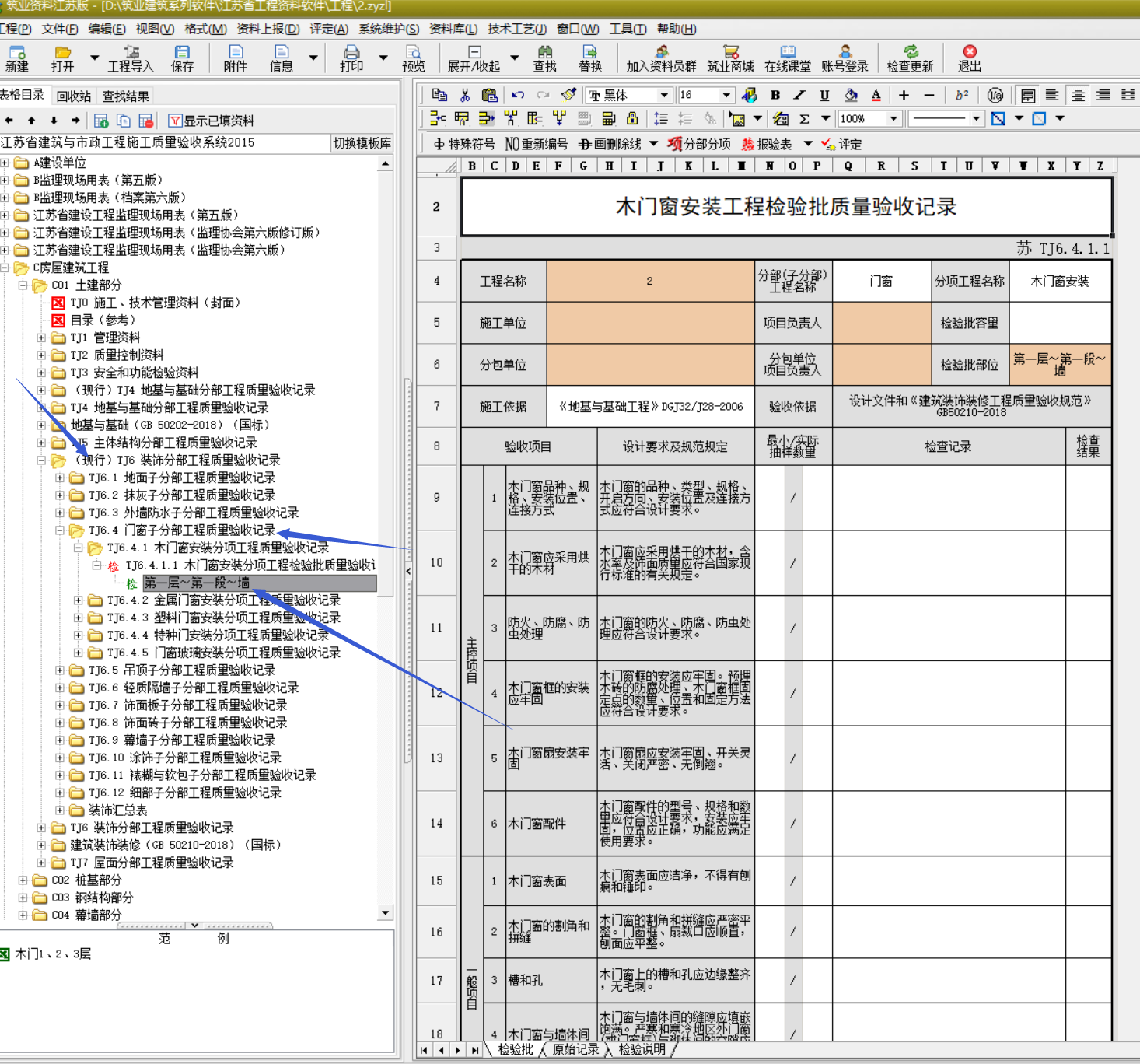The image size is (1140, 1064).
Task: Click the 工程名称 value cell containing 2
Action: pyautogui.click(x=650, y=281)
